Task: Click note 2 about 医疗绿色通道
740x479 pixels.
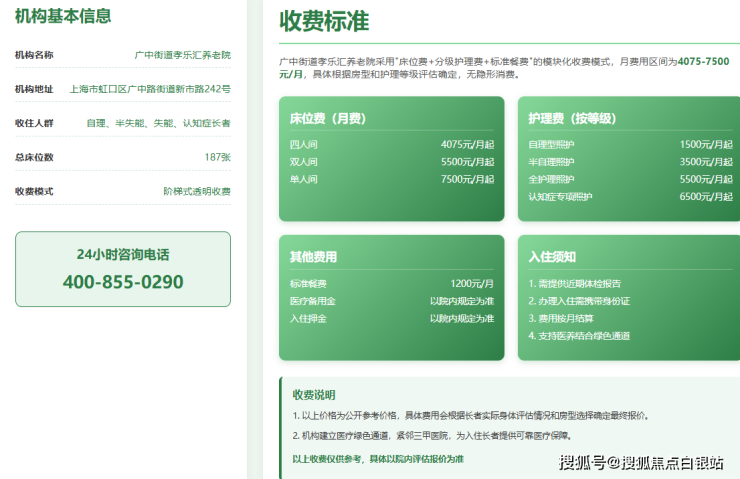Action: click(432, 436)
